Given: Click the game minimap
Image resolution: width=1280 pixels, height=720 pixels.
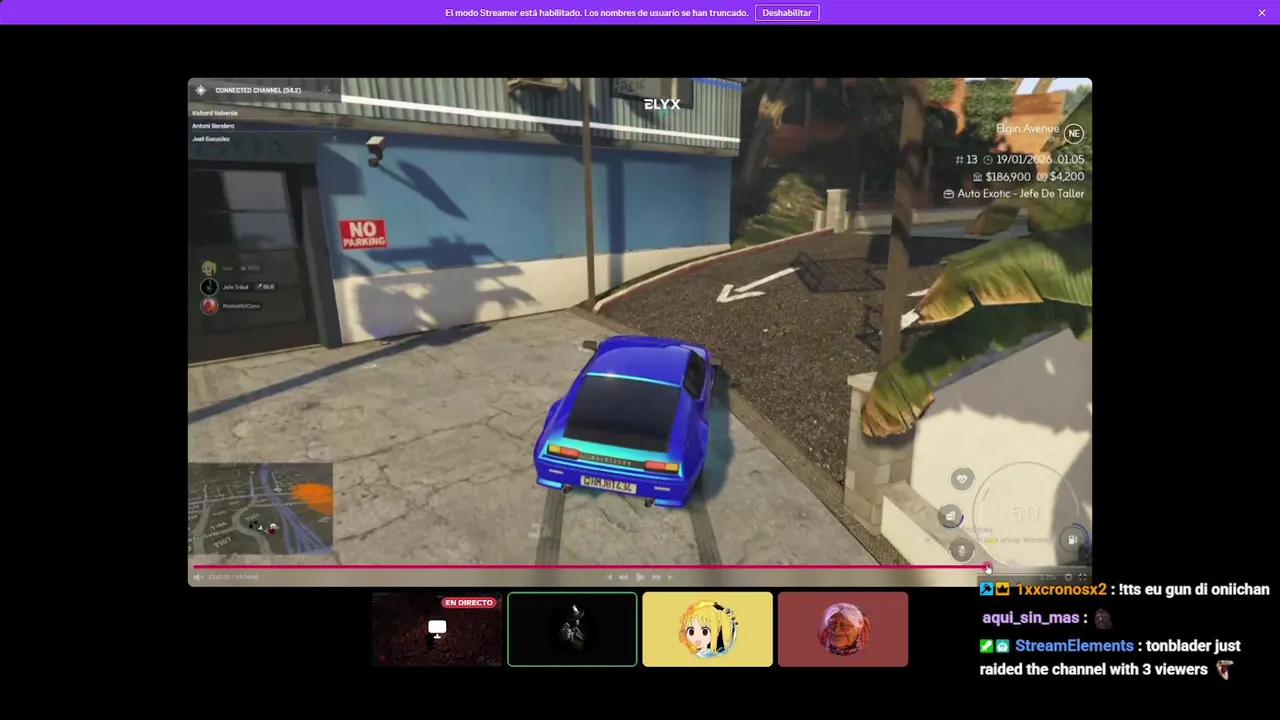Looking at the screenshot, I should pyautogui.click(x=261, y=508).
